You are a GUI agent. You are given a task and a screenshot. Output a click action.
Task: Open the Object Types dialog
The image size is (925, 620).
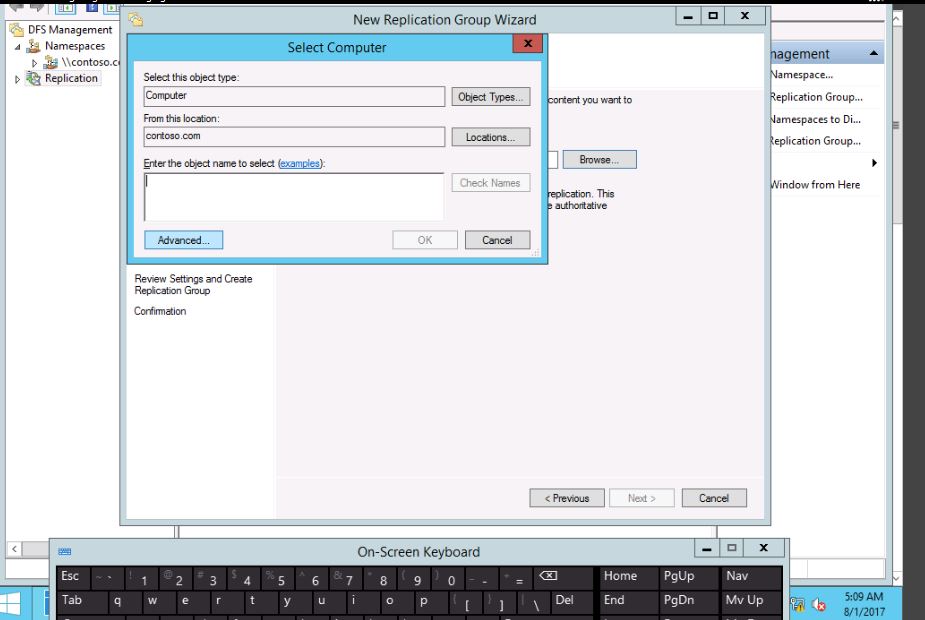490,97
